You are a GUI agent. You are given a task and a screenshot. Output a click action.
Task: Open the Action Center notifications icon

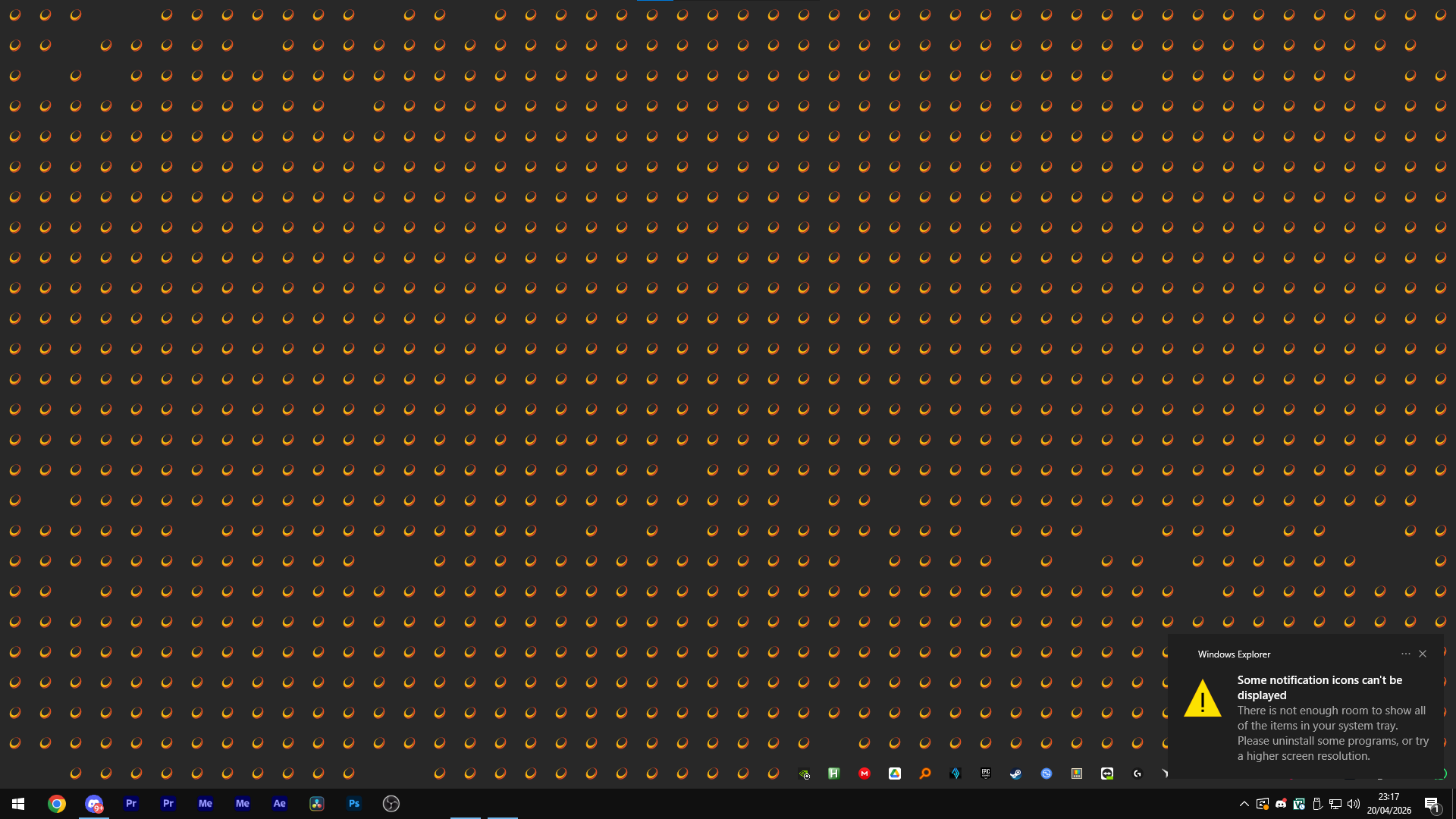[x=1432, y=805]
